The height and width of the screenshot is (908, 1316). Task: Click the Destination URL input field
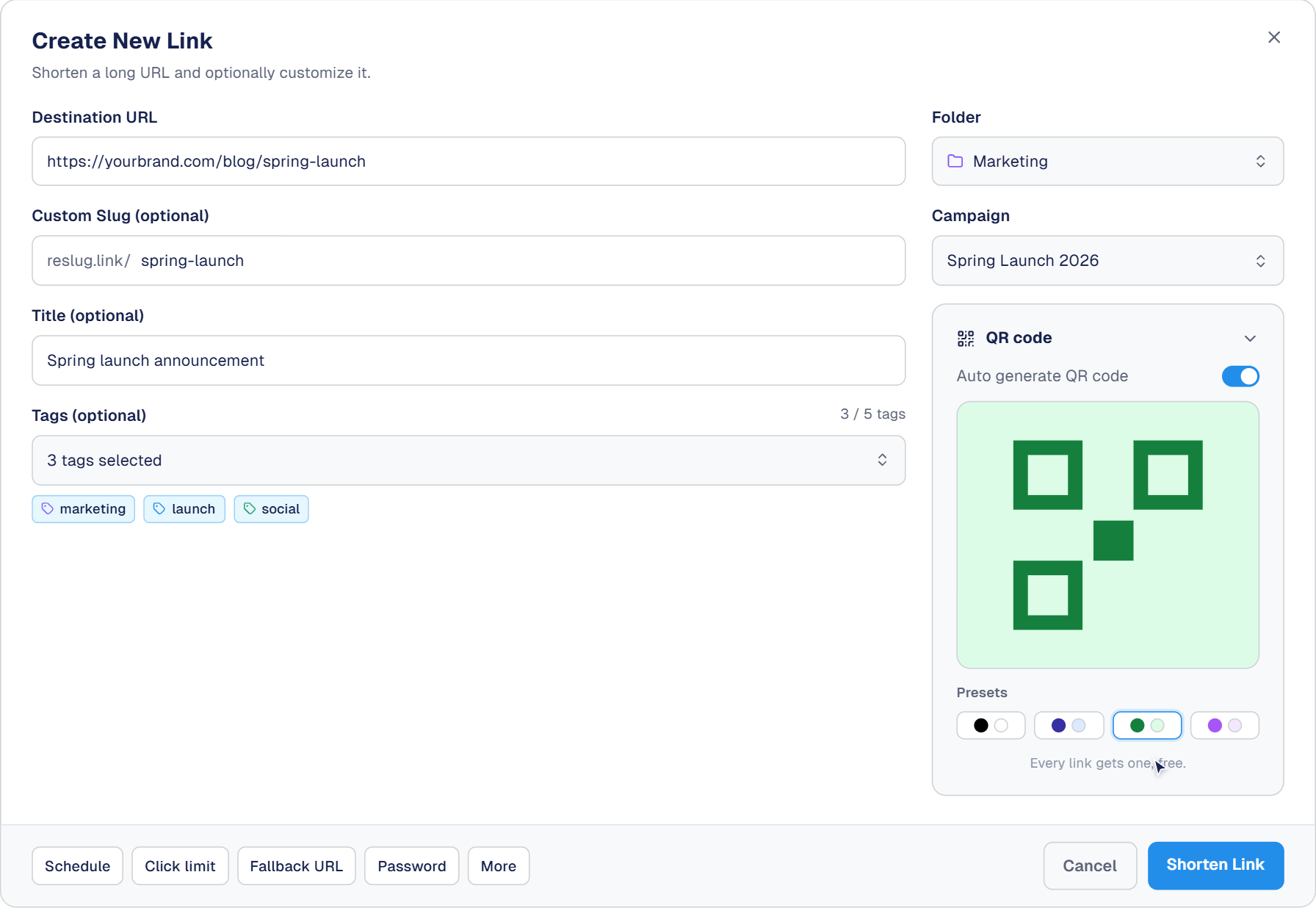469,161
